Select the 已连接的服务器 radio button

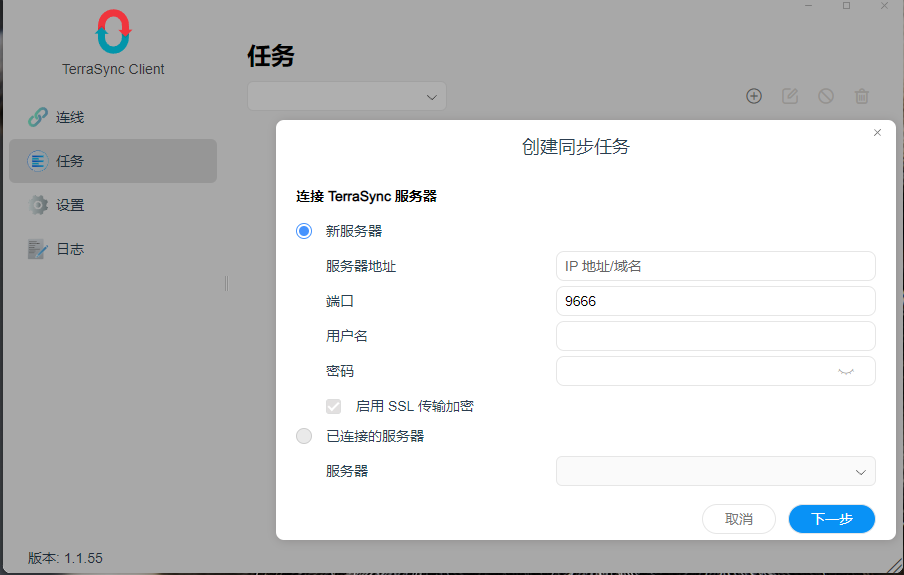click(304, 436)
